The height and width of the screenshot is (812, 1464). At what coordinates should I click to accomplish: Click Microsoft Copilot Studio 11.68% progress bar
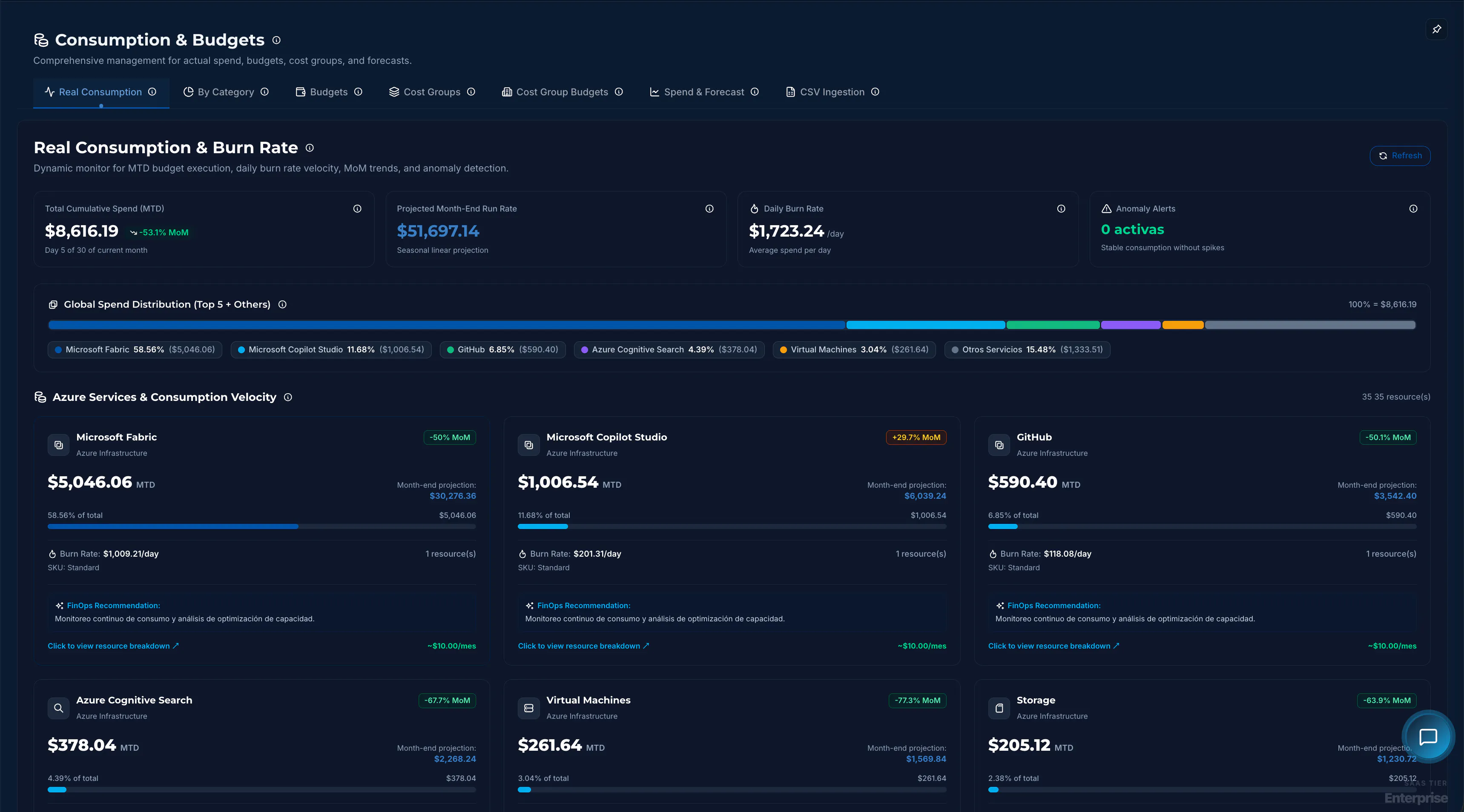pyautogui.click(x=732, y=526)
